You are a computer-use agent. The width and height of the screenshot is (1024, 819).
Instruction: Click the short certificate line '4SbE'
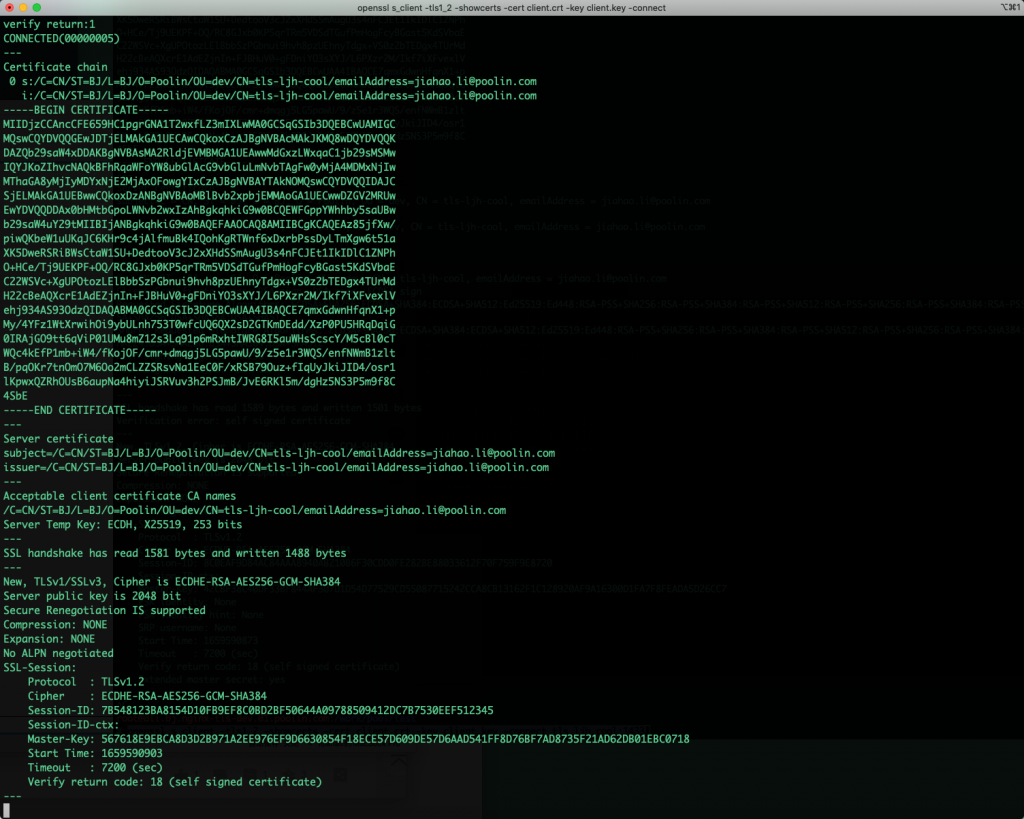coord(15,396)
